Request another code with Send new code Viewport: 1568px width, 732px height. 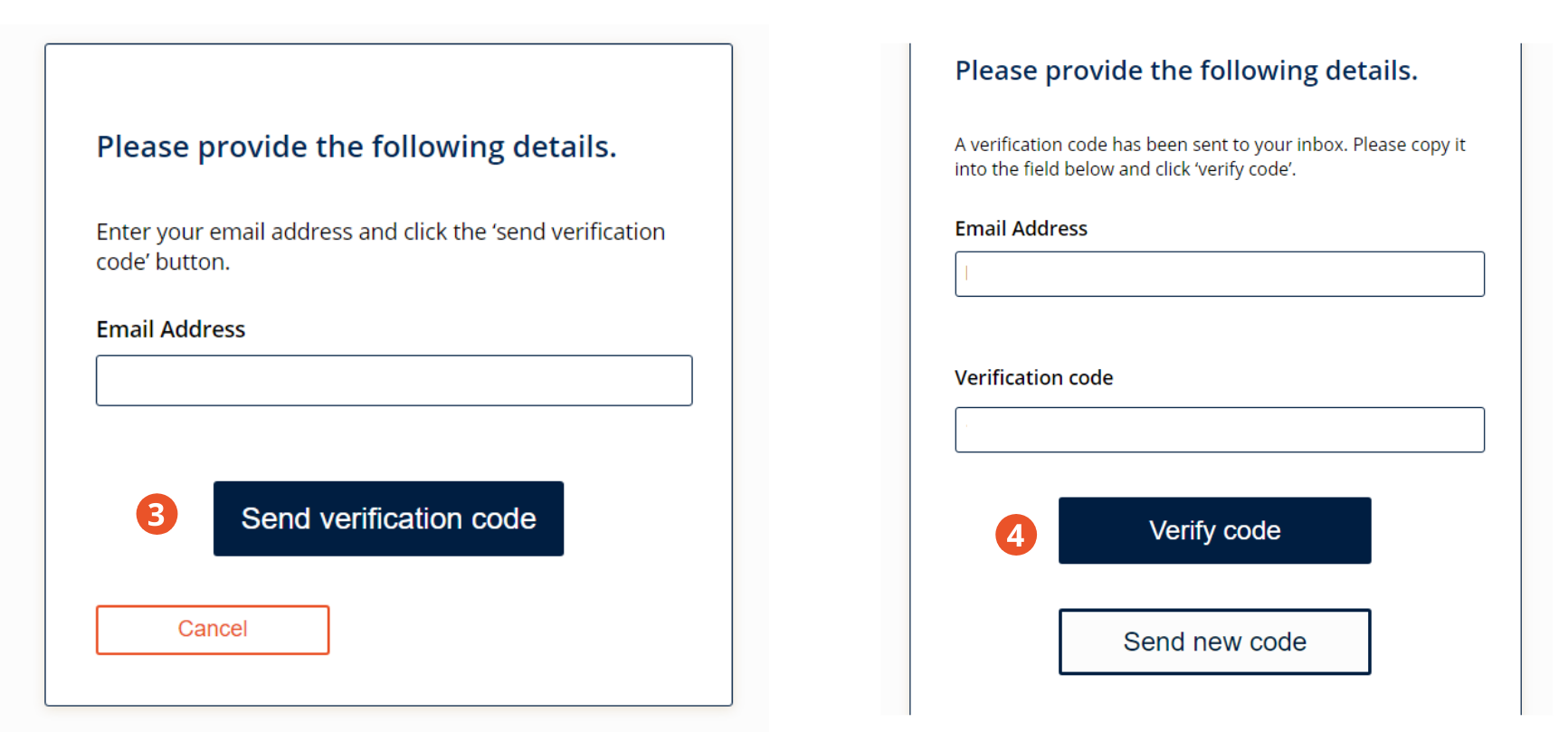pos(1214,642)
